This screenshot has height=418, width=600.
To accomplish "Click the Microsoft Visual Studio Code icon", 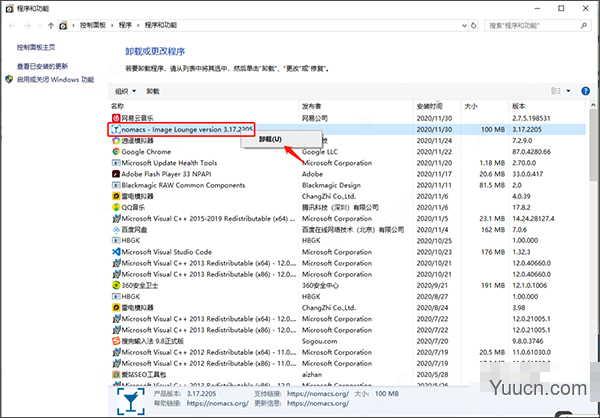I will click(x=116, y=252).
